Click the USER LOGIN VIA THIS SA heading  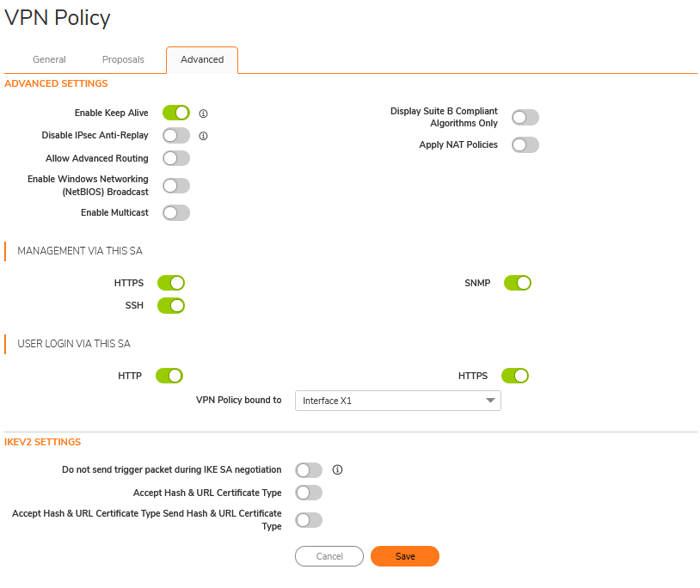[x=74, y=344]
